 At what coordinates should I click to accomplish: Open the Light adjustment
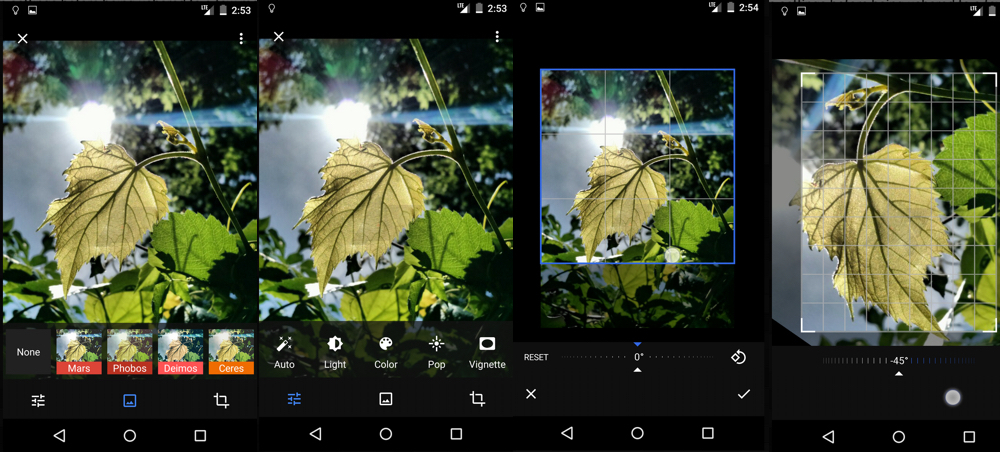[335, 353]
